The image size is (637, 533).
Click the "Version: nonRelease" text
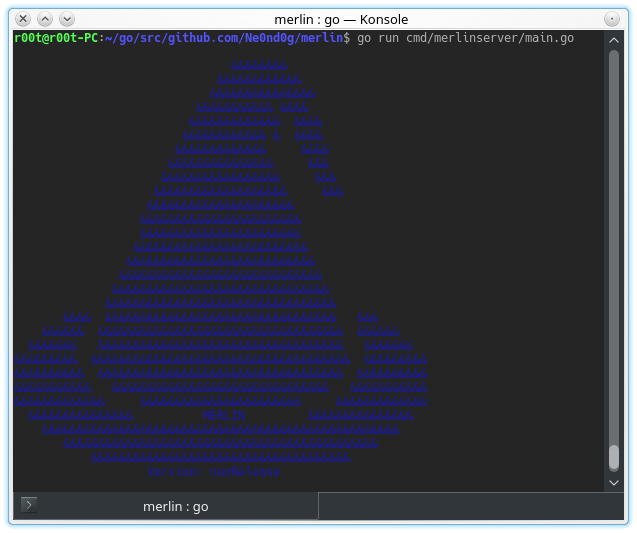point(213,471)
